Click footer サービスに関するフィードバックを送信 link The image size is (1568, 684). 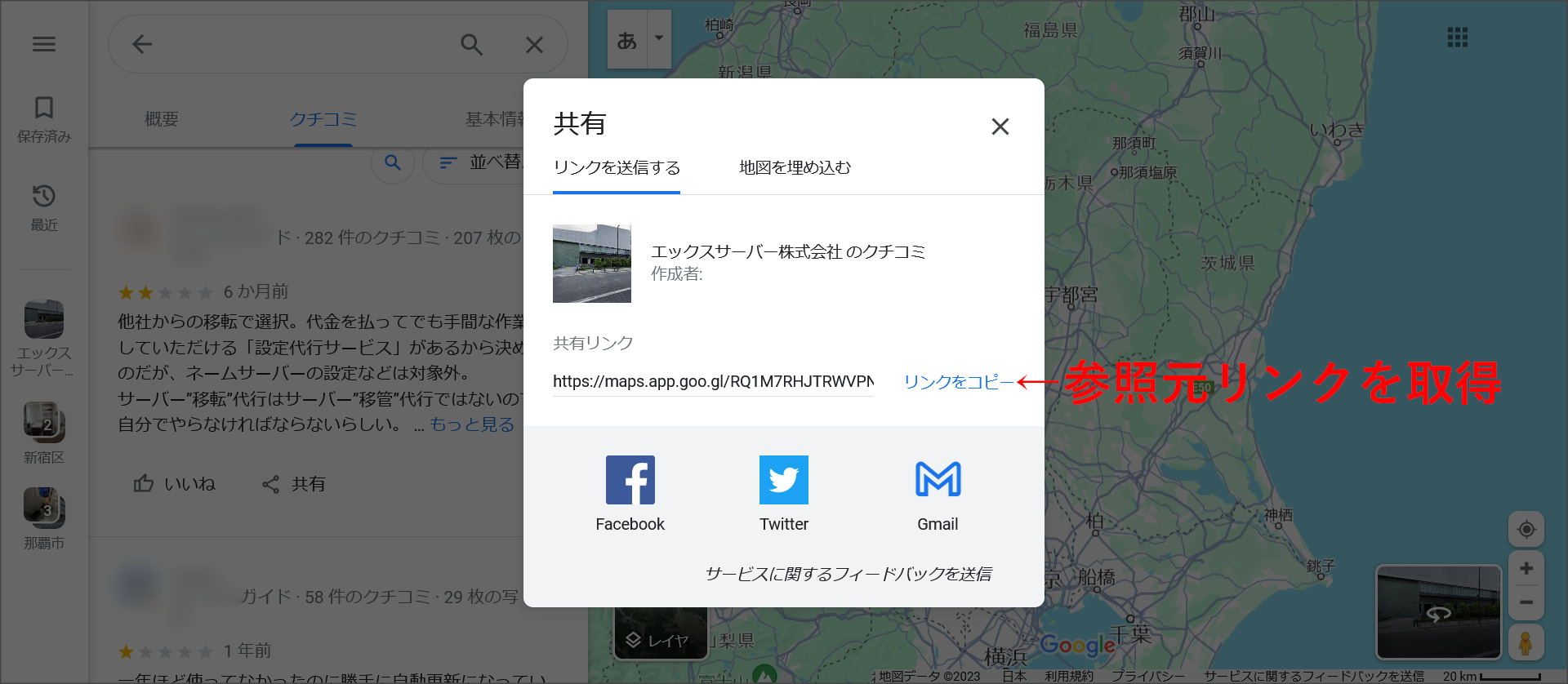1314,676
